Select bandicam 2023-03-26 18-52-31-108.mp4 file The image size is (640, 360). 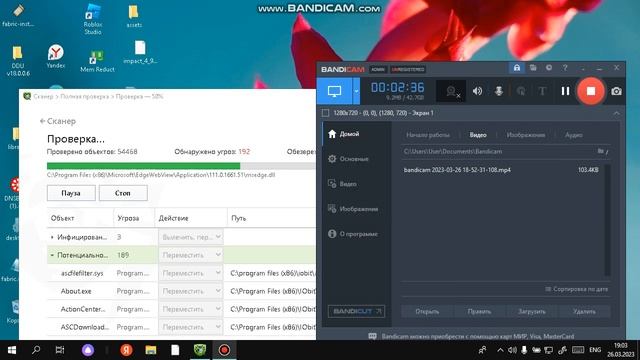point(501,170)
